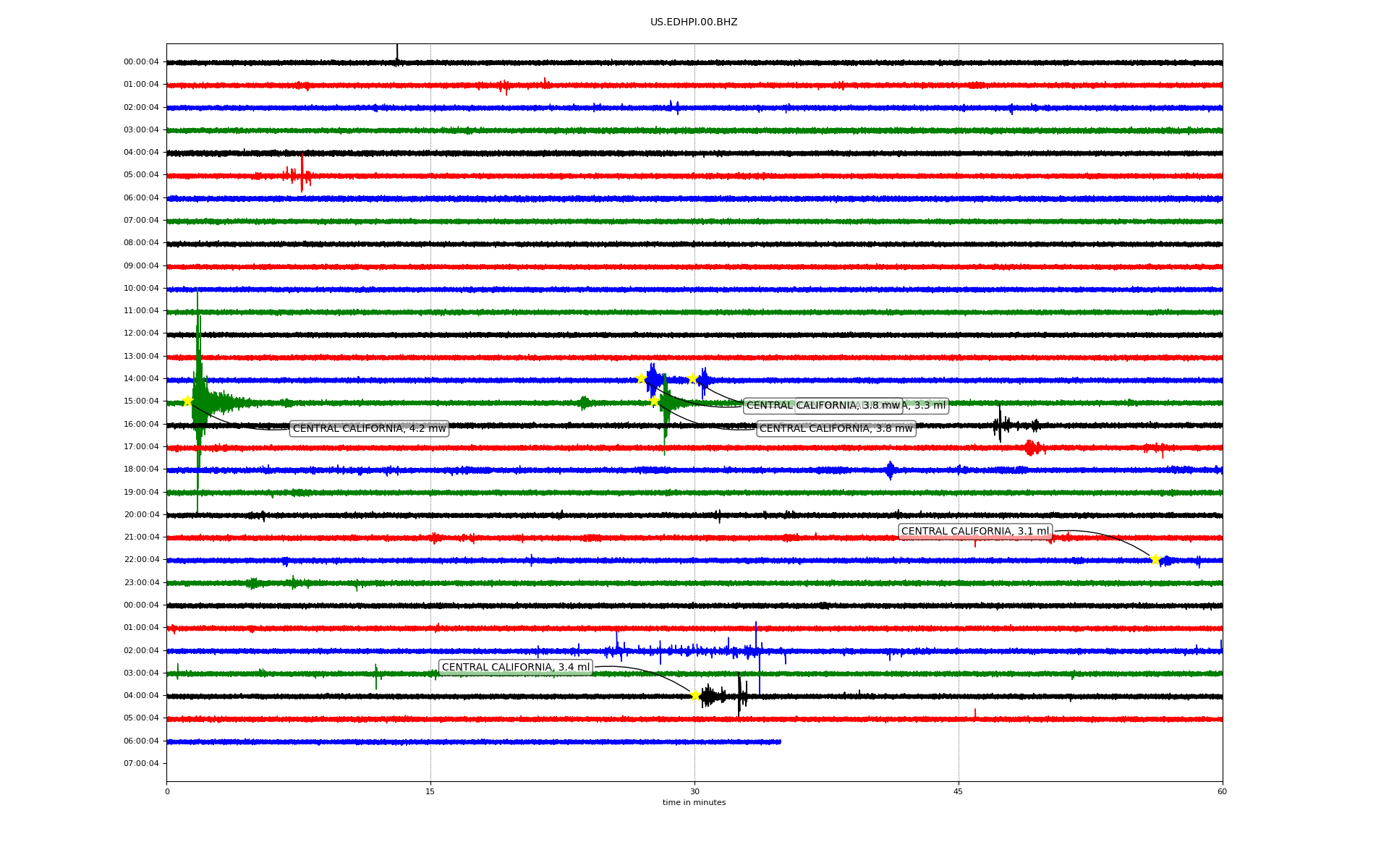This screenshot has width=1389, height=868.
Task: Click the black waveform burst on the 16:00:04 trace
Action: click(1000, 425)
